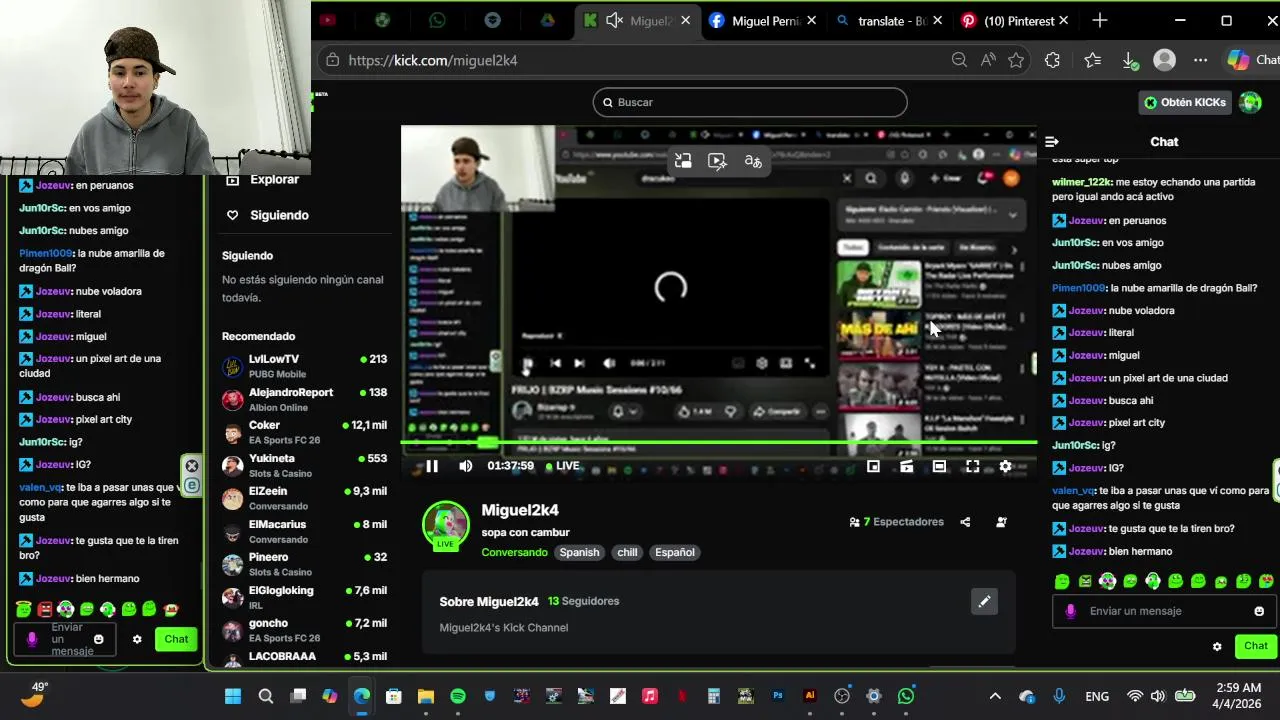
Task: Mute the Kick player volume icon
Action: click(465, 466)
